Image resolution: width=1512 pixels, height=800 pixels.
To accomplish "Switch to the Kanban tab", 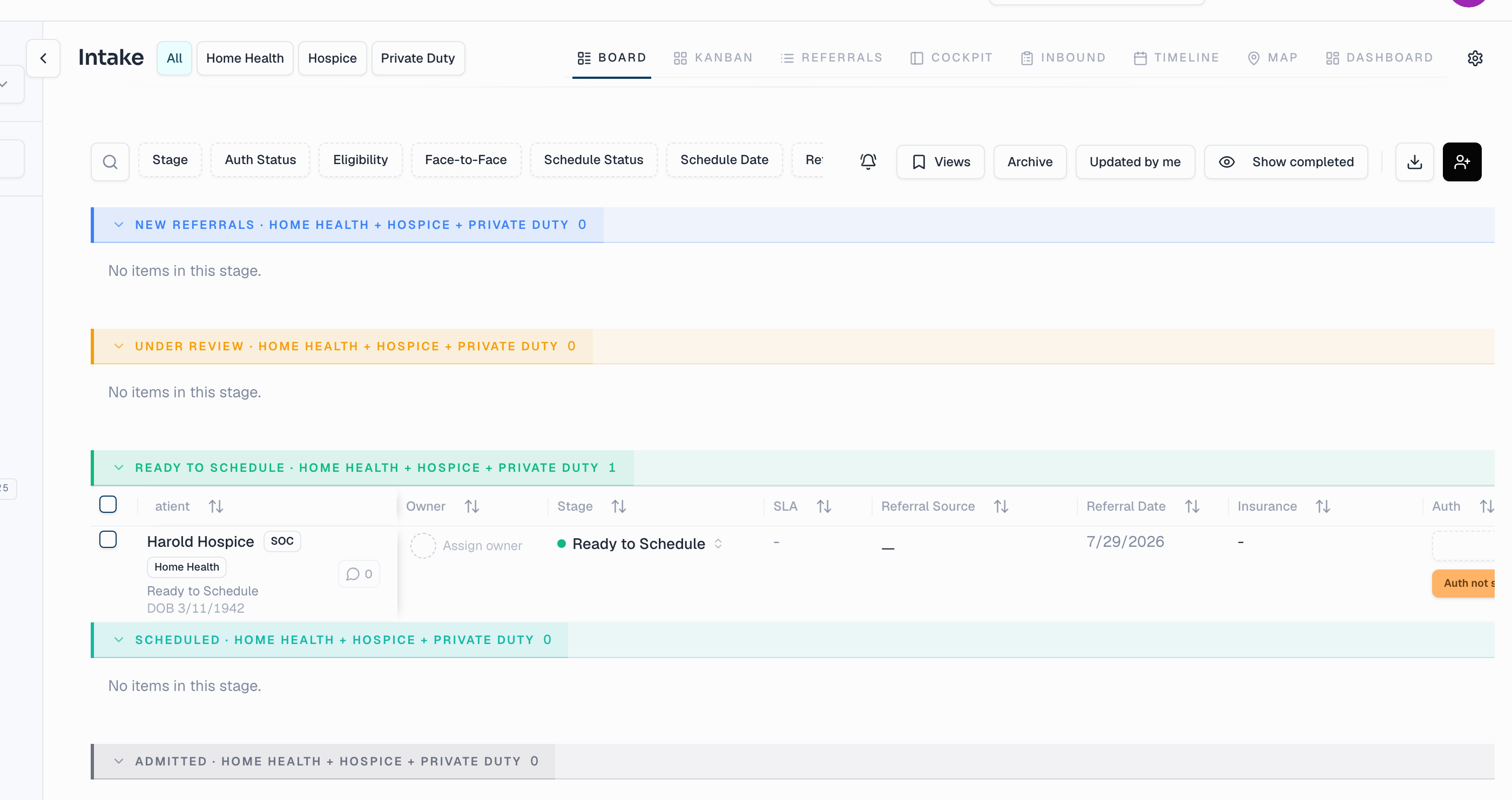I will [713, 58].
